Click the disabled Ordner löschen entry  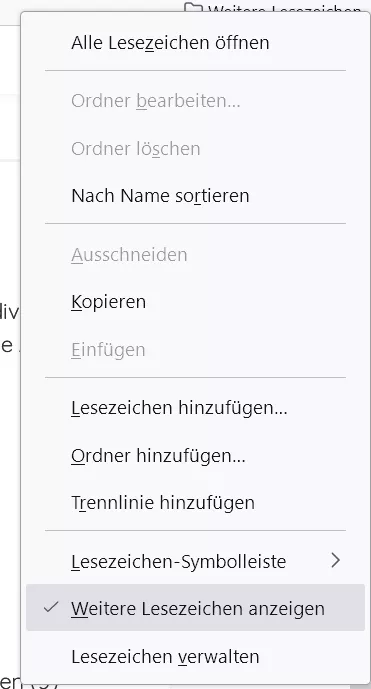(195, 149)
